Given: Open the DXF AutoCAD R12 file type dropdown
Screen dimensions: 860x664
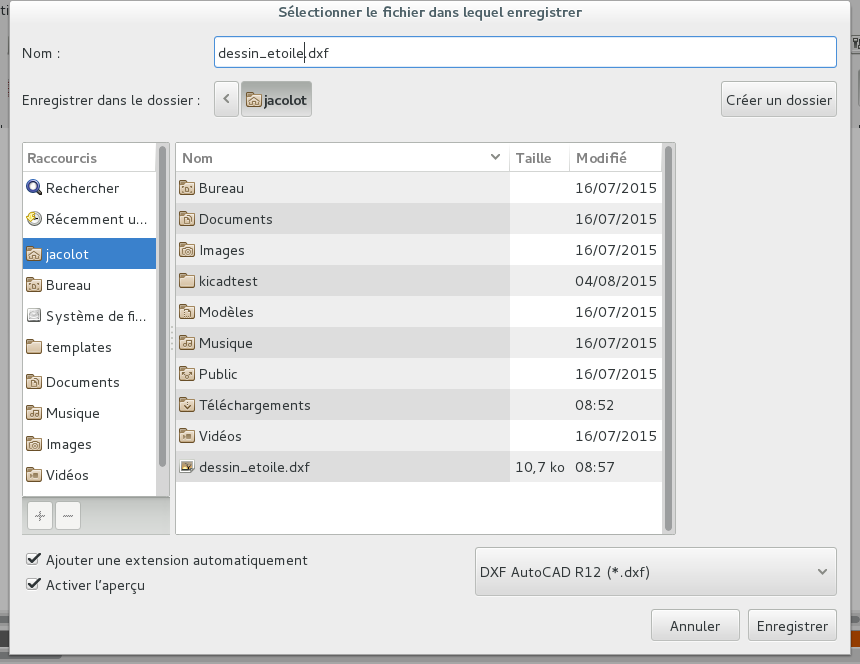Looking at the screenshot, I should click(x=655, y=572).
